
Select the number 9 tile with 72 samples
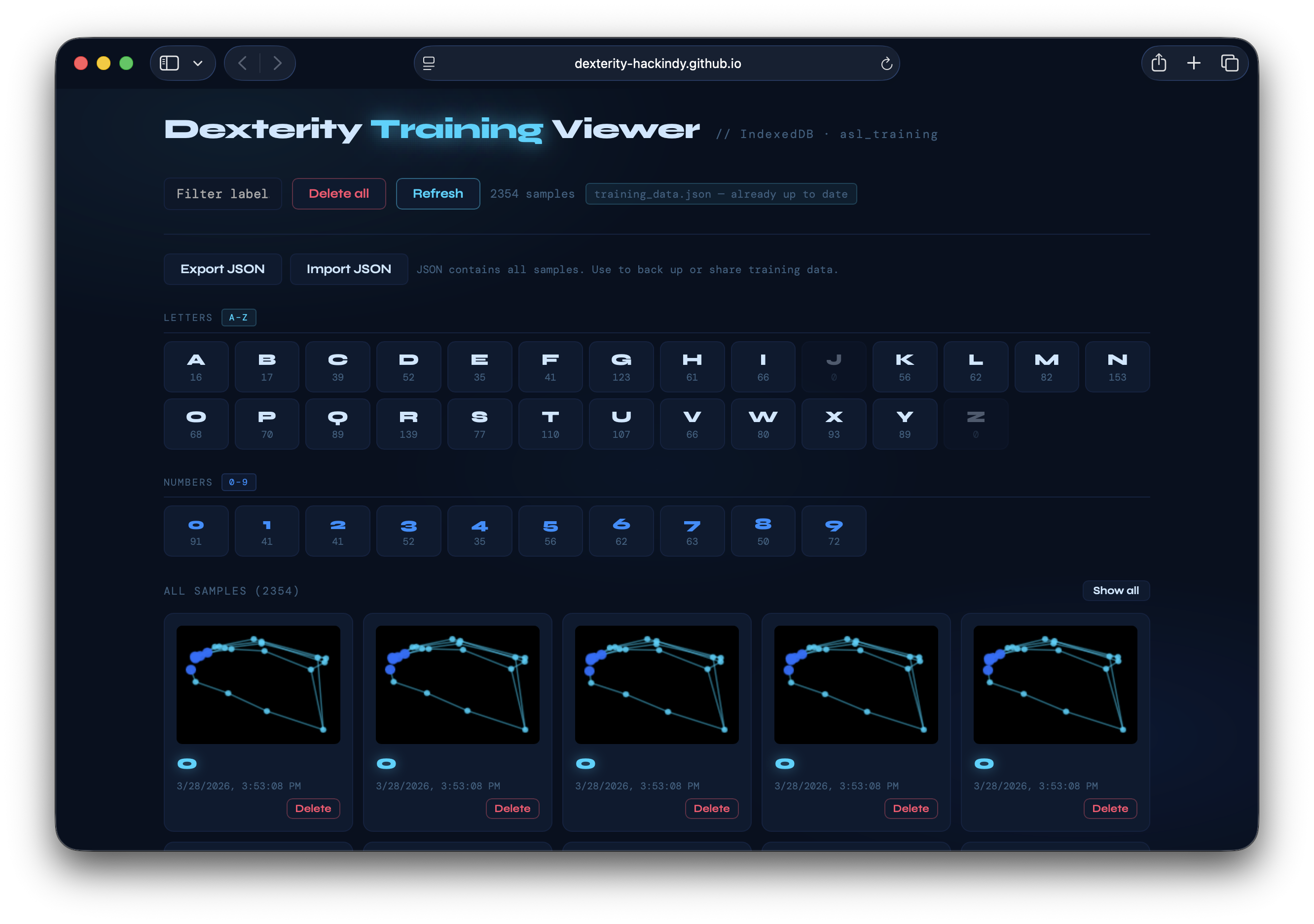pos(833,531)
